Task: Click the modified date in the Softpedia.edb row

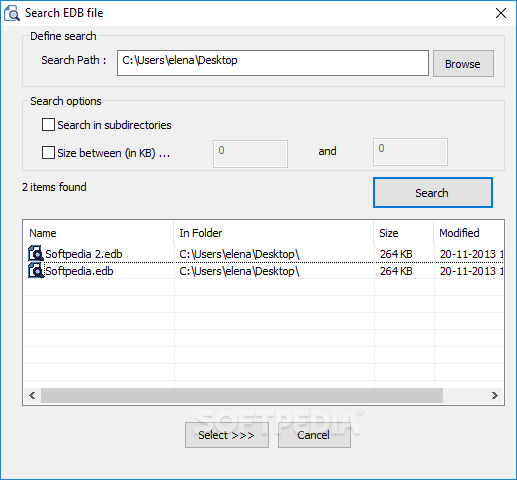Action: pyautogui.click(x=471, y=271)
